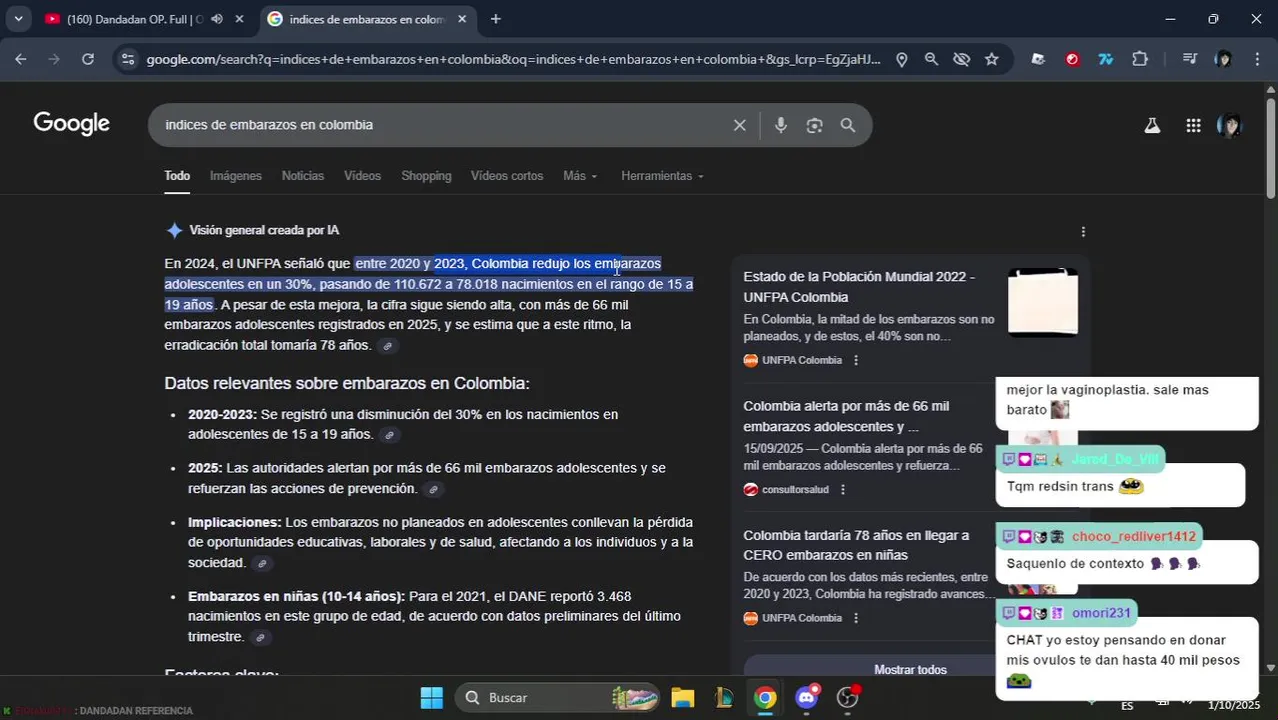Image resolution: width=1278 pixels, height=720 pixels.
Task: Switch to Videos results
Action: coord(362,176)
